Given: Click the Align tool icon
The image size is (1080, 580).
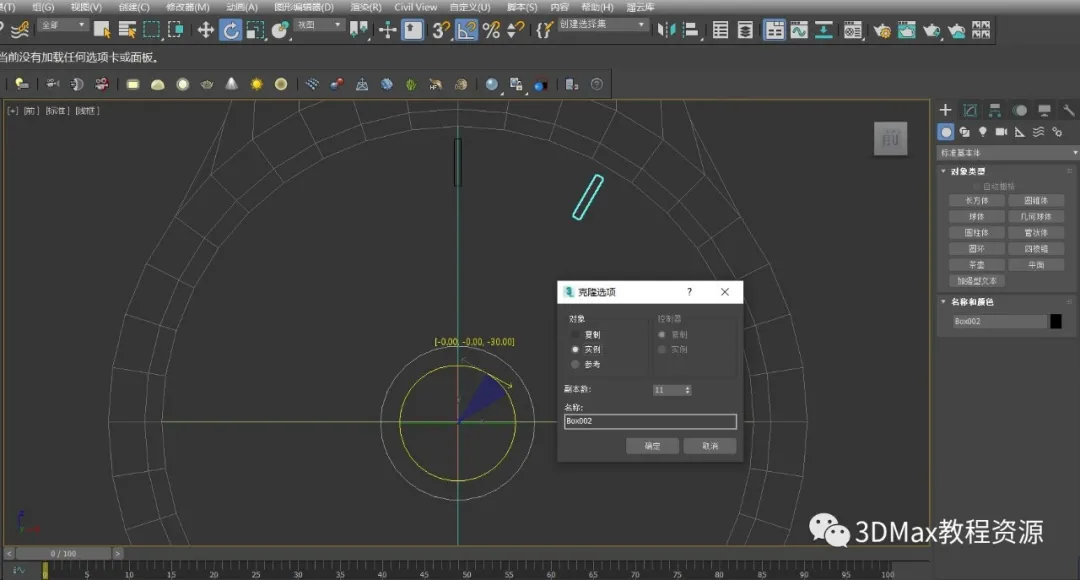Looking at the screenshot, I should 690,30.
